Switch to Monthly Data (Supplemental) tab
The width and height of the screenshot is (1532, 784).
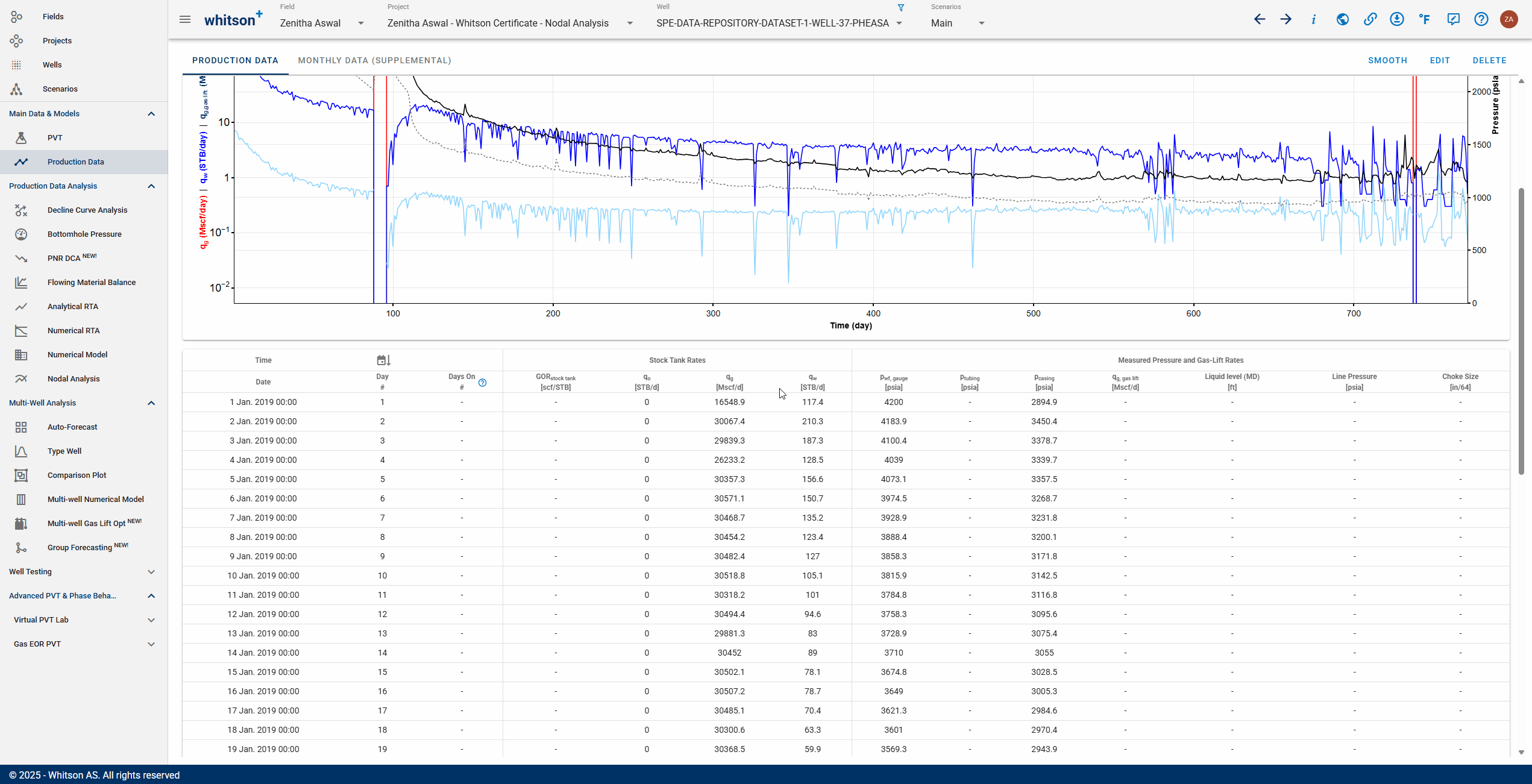pos(374,60)
